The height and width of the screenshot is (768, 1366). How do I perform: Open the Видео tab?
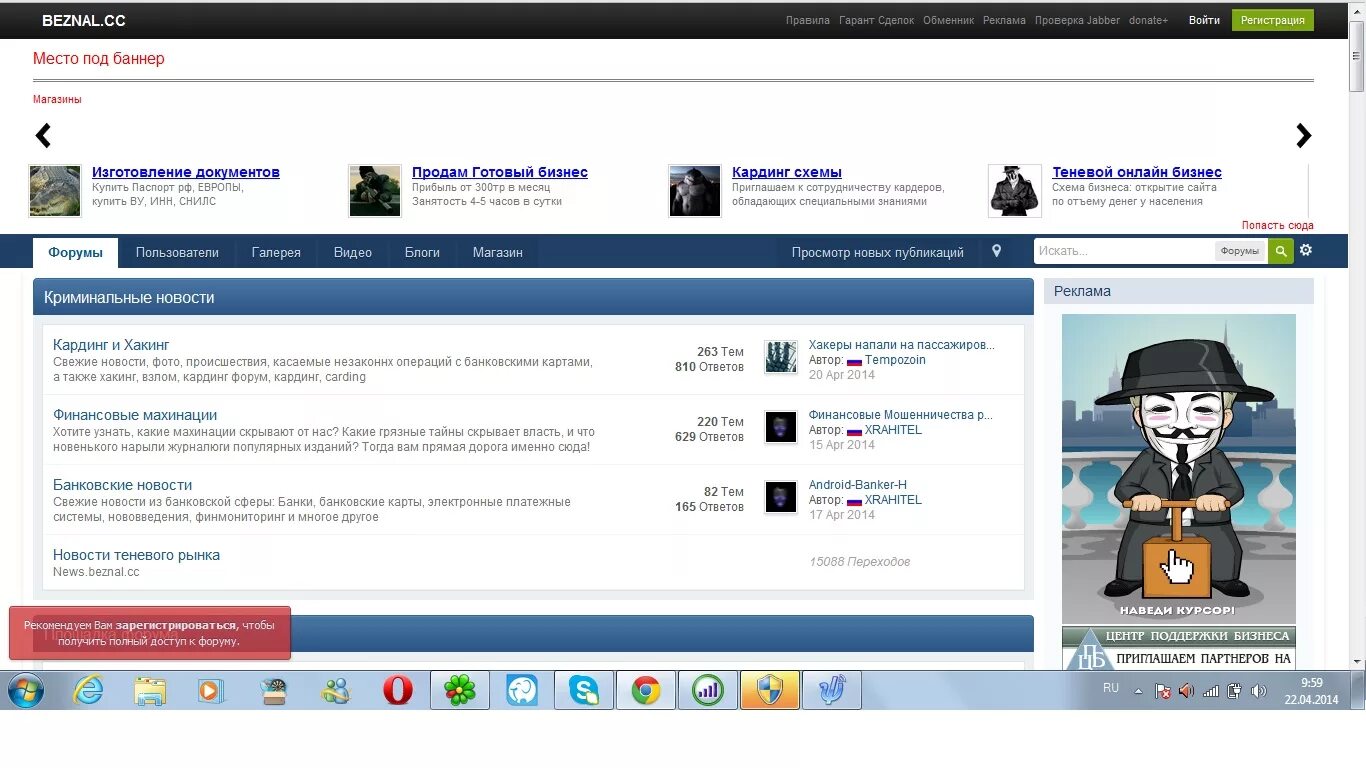click(353, 252)
